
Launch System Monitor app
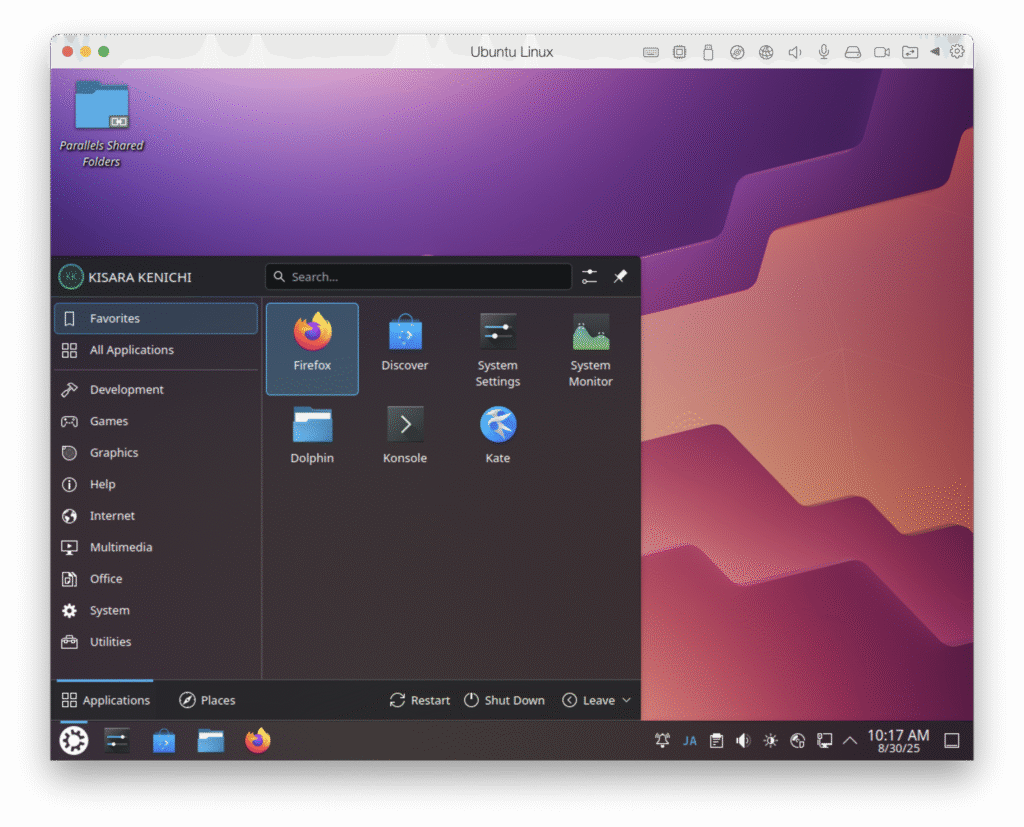pyautogui.click(x=590, y=349)
